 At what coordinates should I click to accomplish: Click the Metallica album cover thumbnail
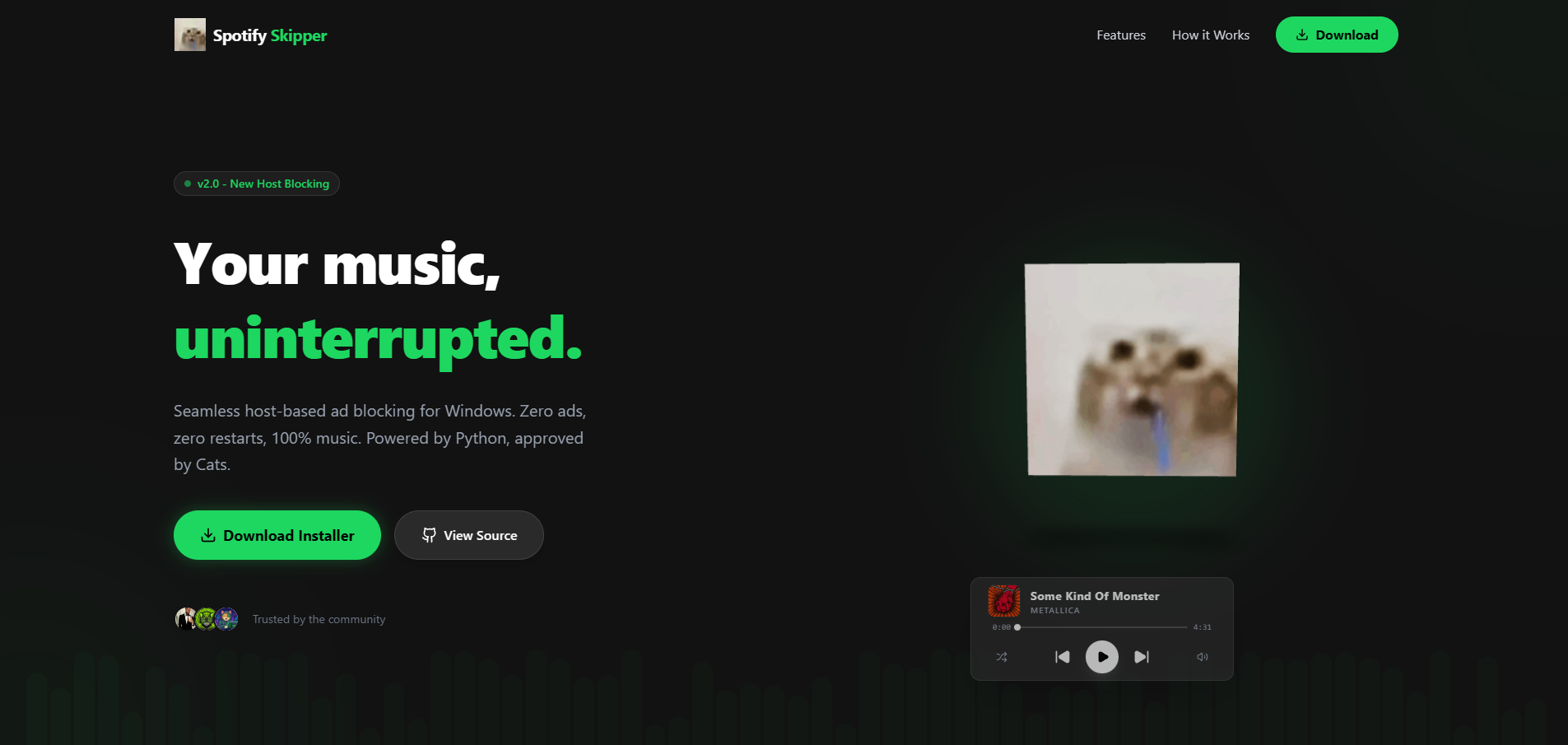(x=1003, y=601)
